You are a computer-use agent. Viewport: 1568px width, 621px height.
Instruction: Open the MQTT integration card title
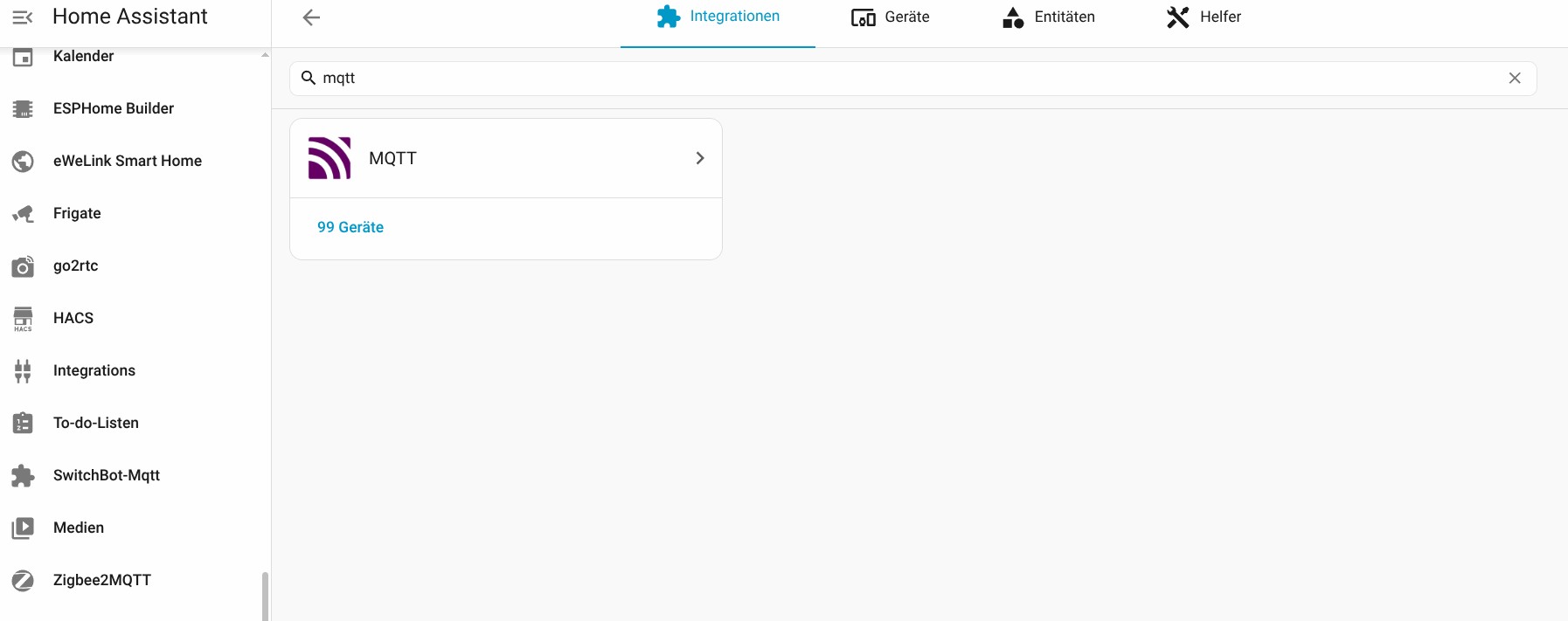tap(392, 158)
